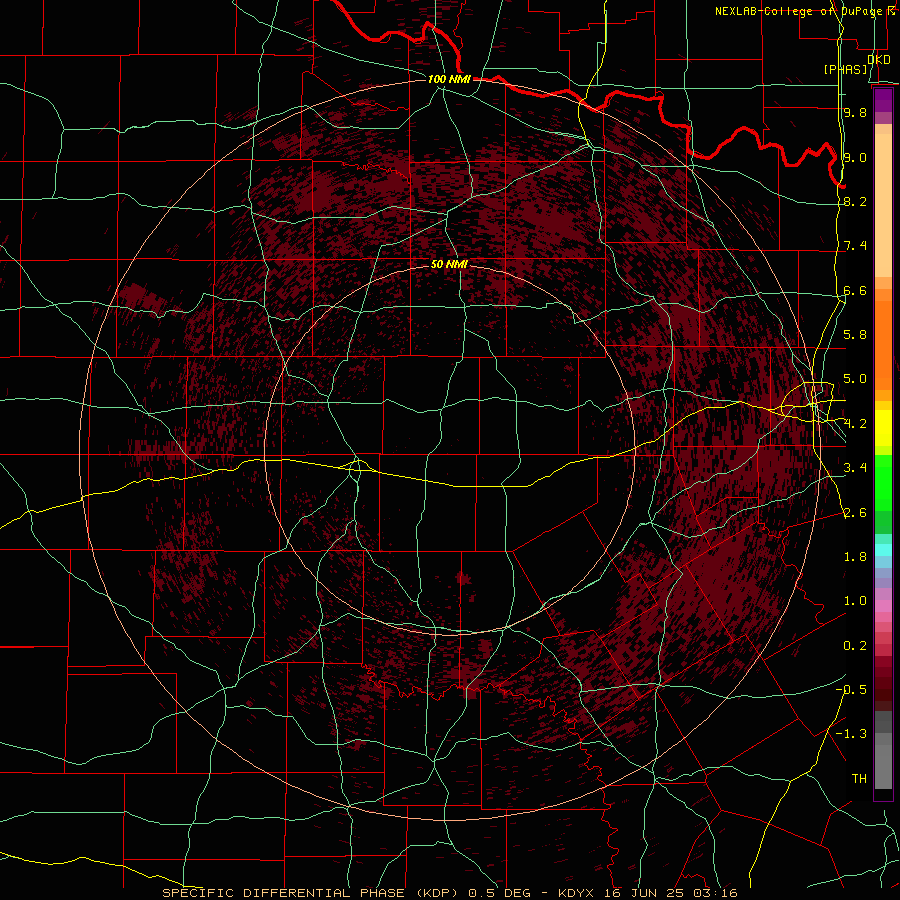Click the 3.4 value on color scale
Image resolution: width=900 pixels, height=900 pixels.
point(855,468)
